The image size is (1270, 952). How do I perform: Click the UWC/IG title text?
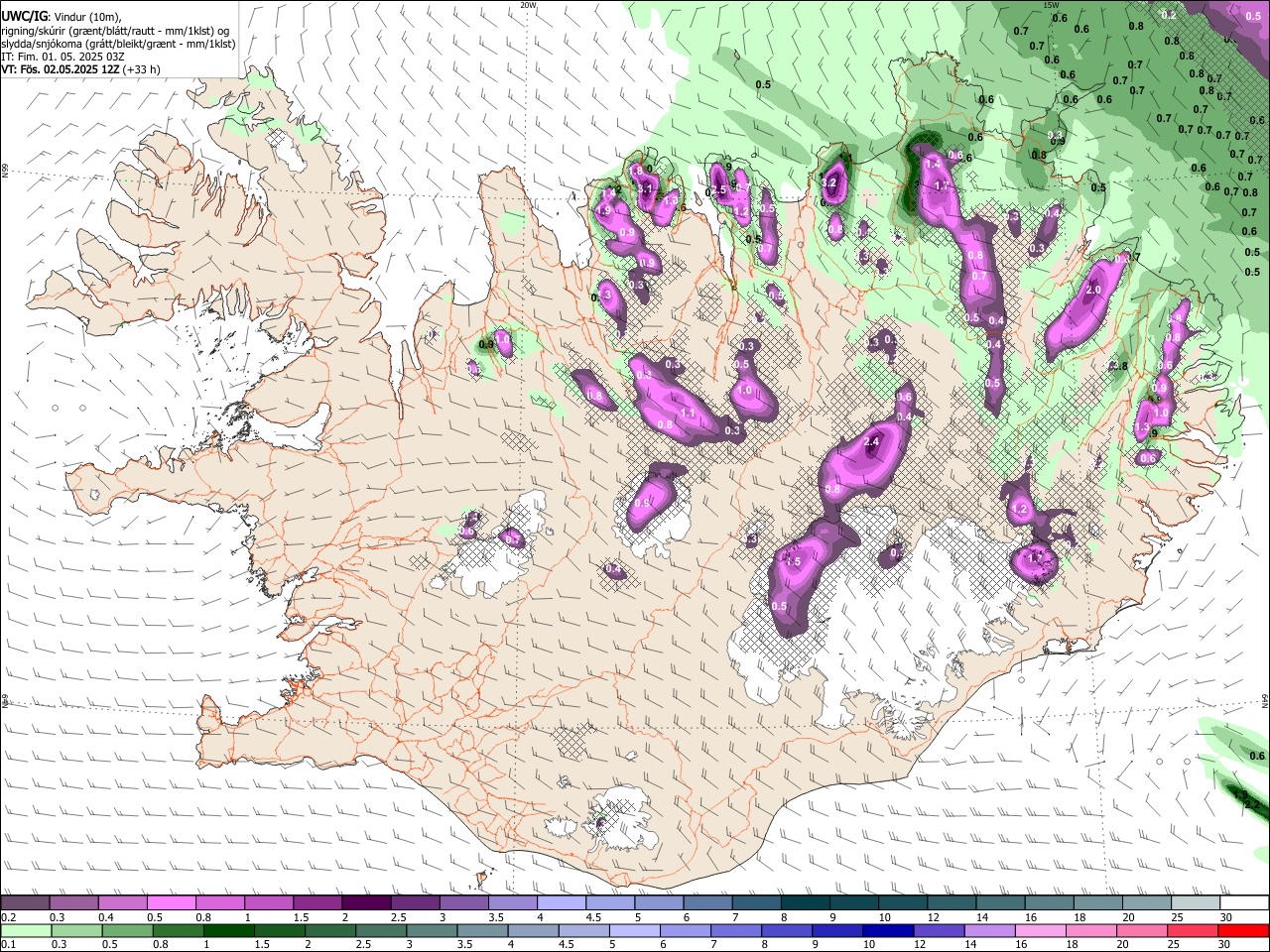pos(25,15)
